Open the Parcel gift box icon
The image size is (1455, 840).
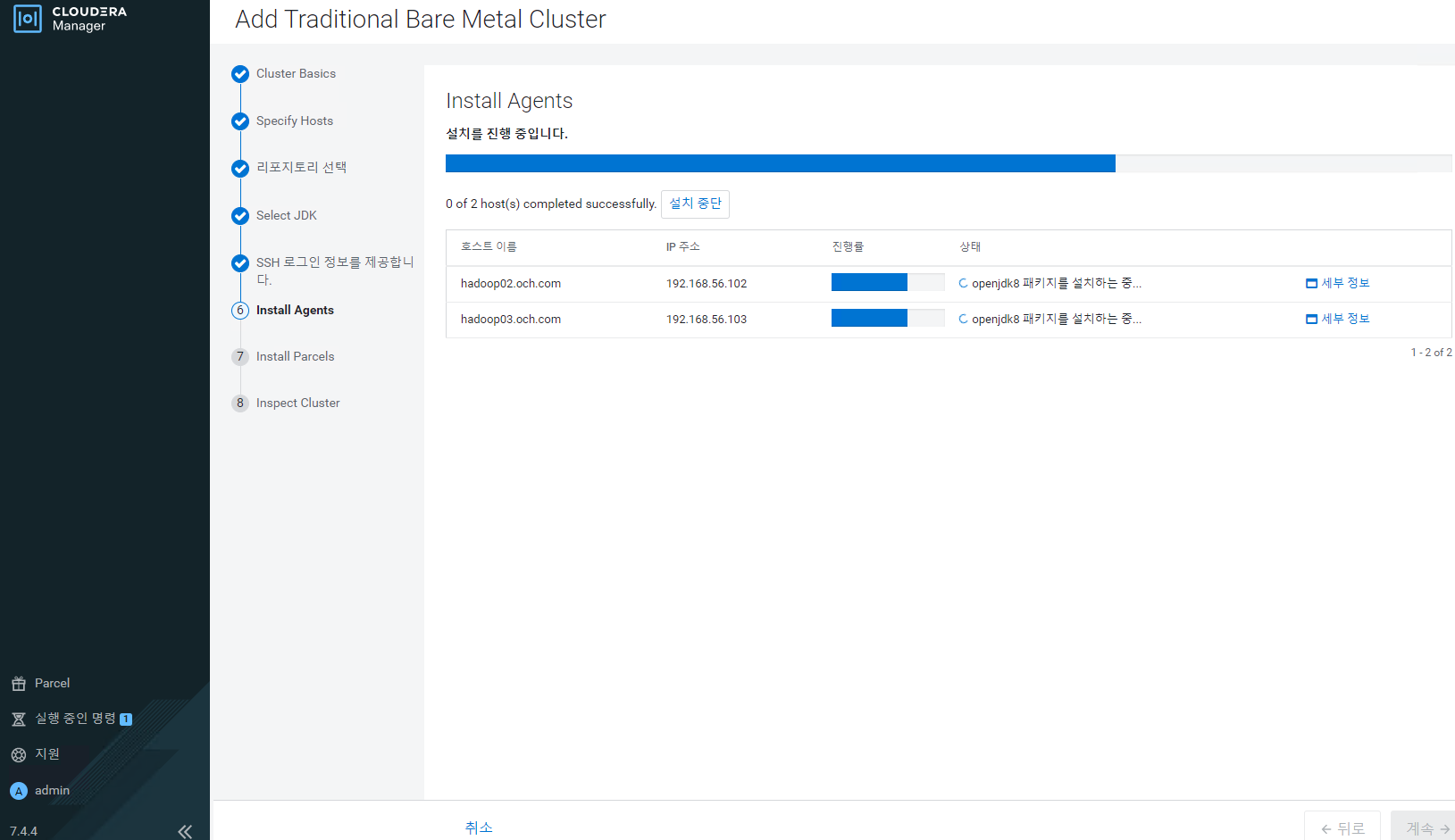[x=19, y=684]
